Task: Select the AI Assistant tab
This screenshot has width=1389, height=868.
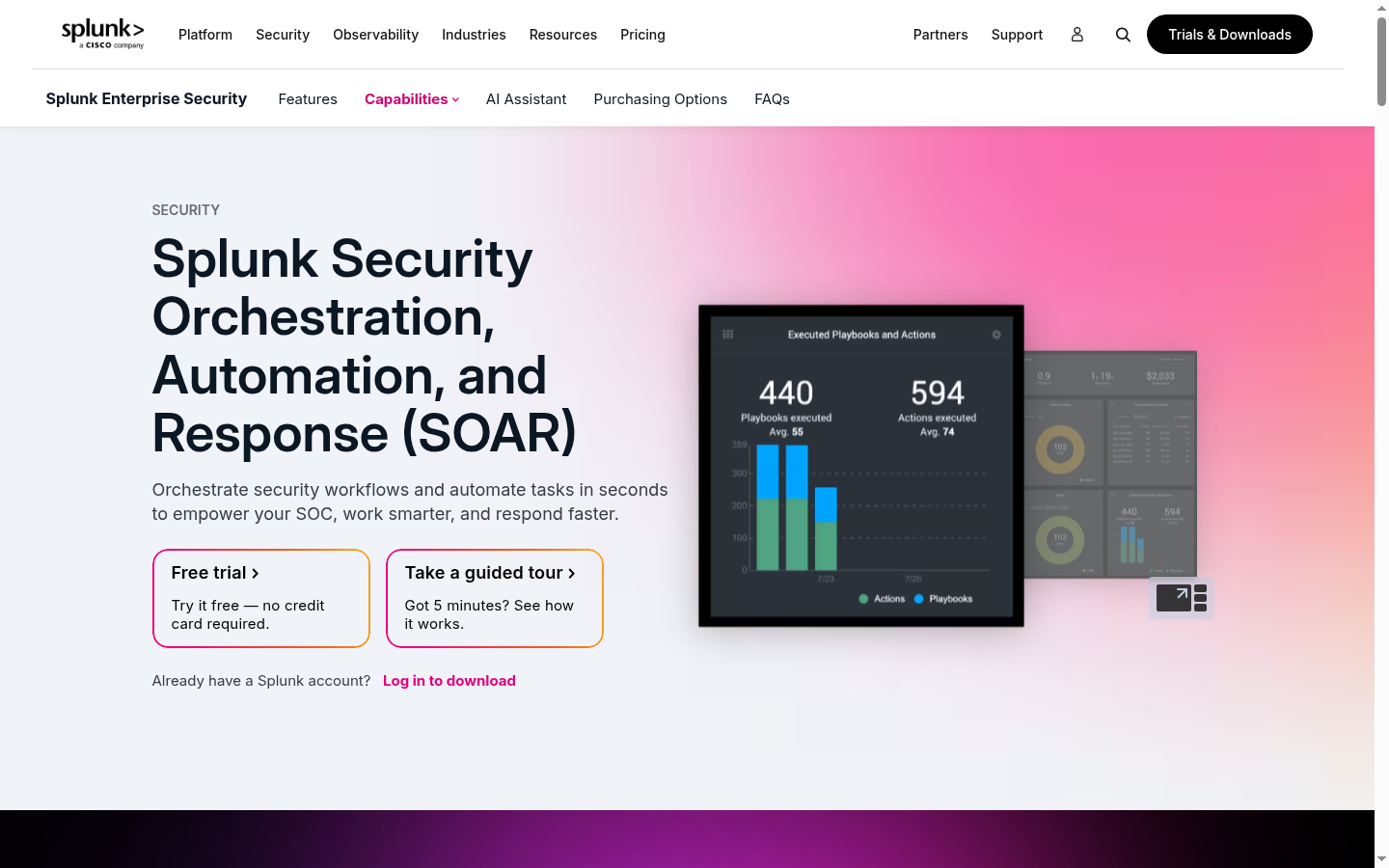Action: pos(527,99)
